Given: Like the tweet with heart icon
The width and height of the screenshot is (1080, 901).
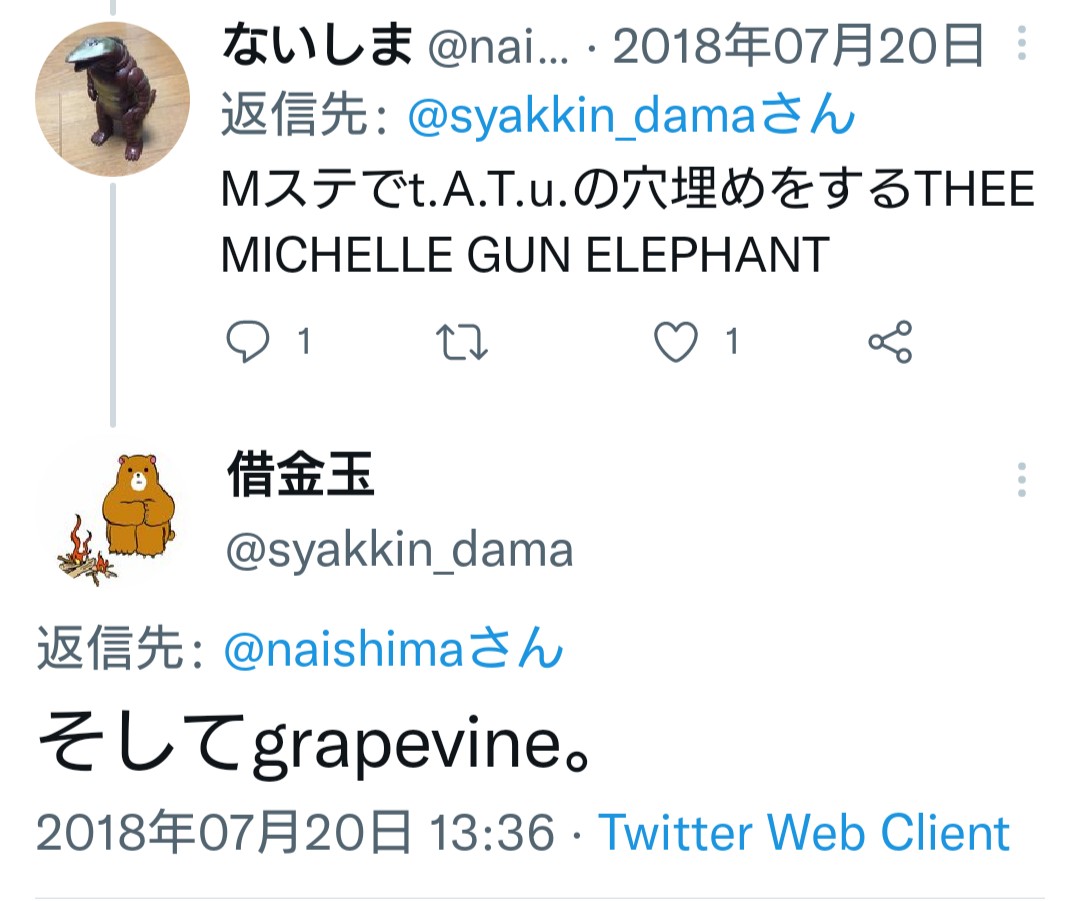Looking at the screenshot, I should (x=676, y=342).
